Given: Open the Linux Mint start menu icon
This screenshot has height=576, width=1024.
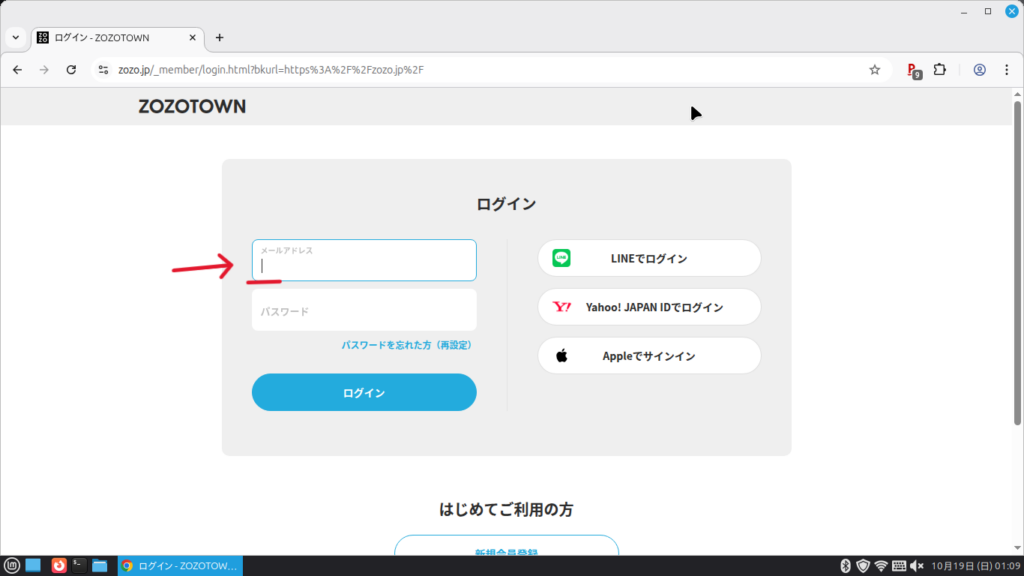Looking at the screenshot, I should (x=12, y=566).
